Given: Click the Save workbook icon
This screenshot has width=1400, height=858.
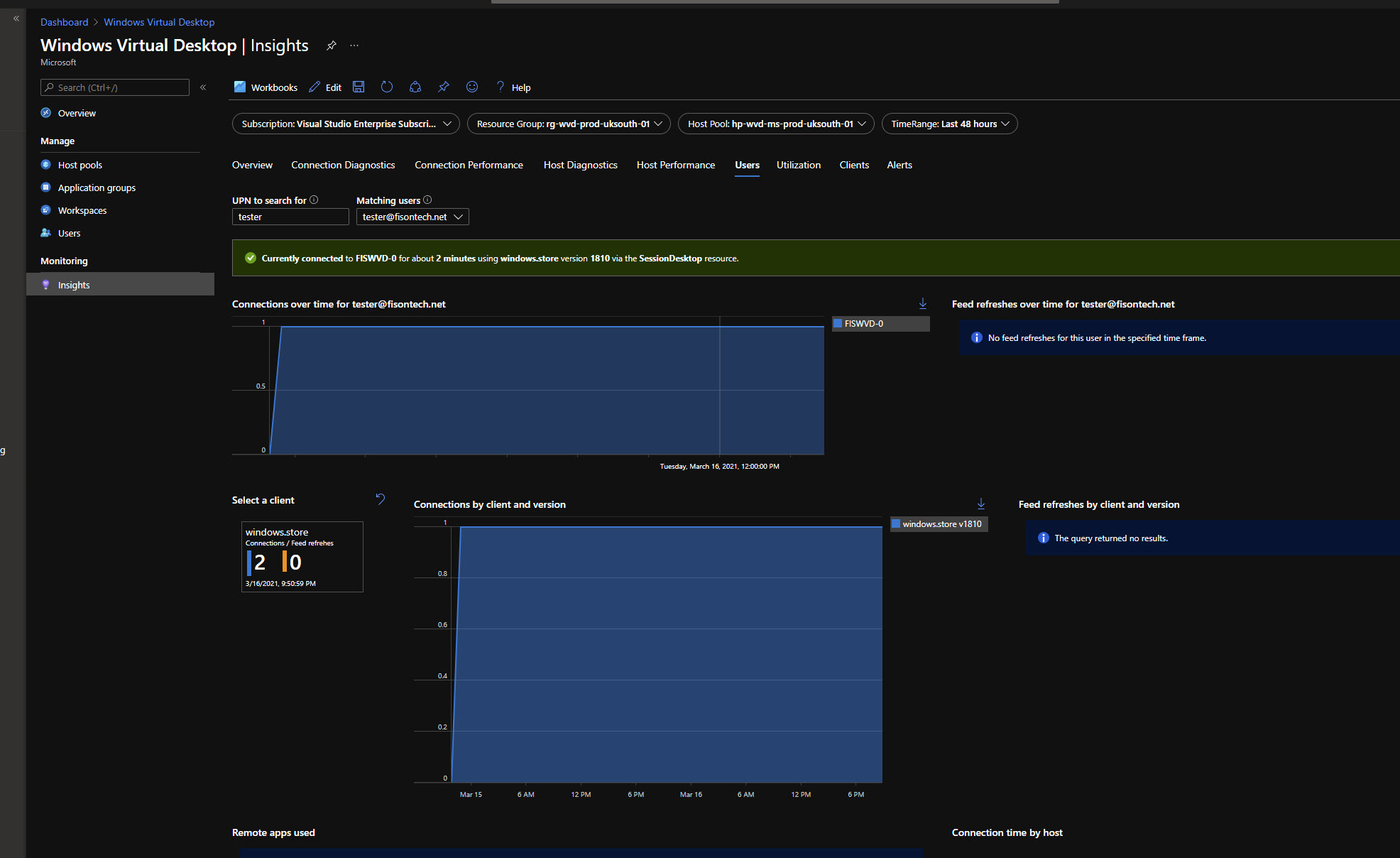Looking at the screenshot, I should click(359, 87).
